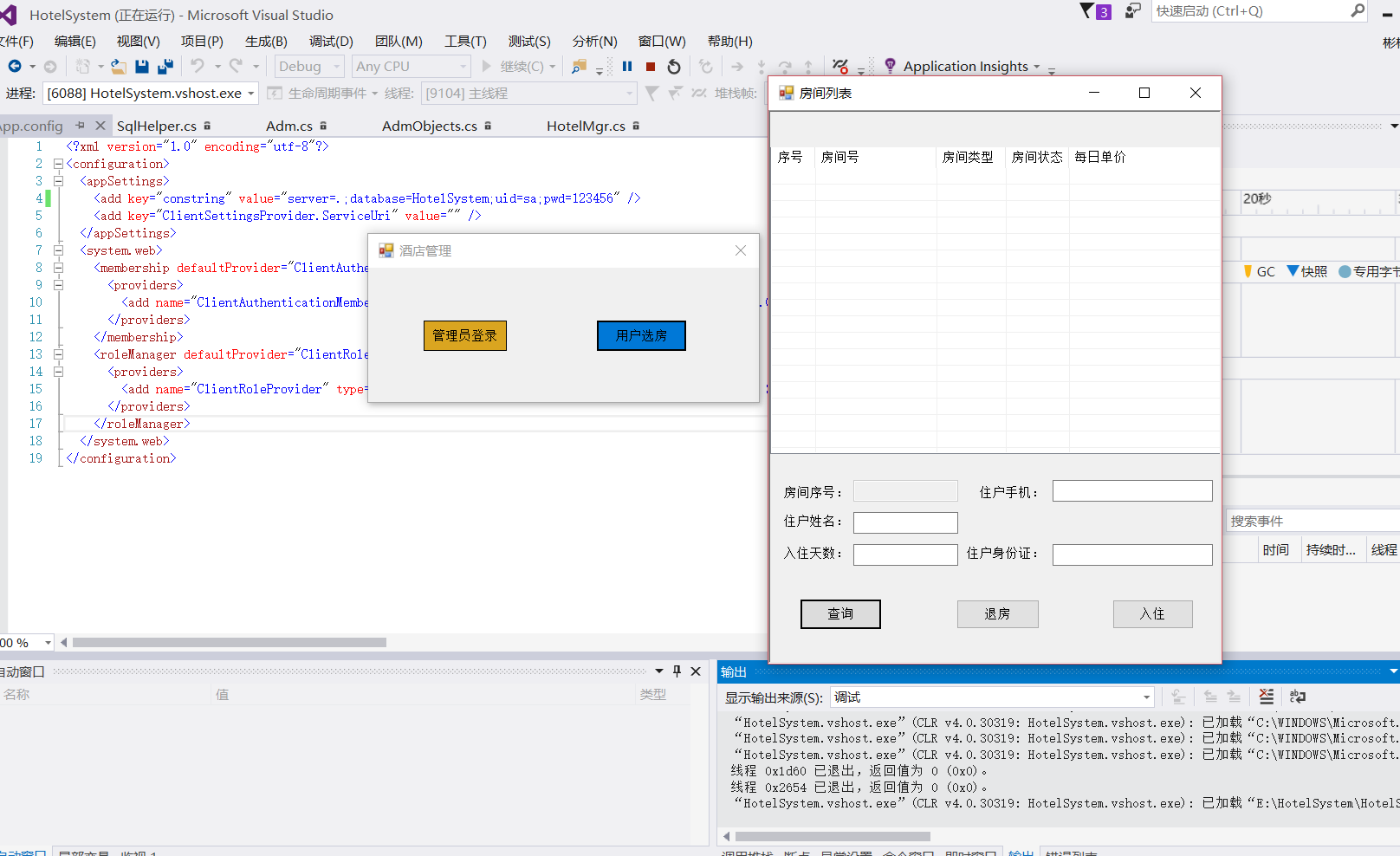Click the snapshot (快照) marker
Image resolution: width=1400 pixels, height=856 pixels.
pos(1307,271)
